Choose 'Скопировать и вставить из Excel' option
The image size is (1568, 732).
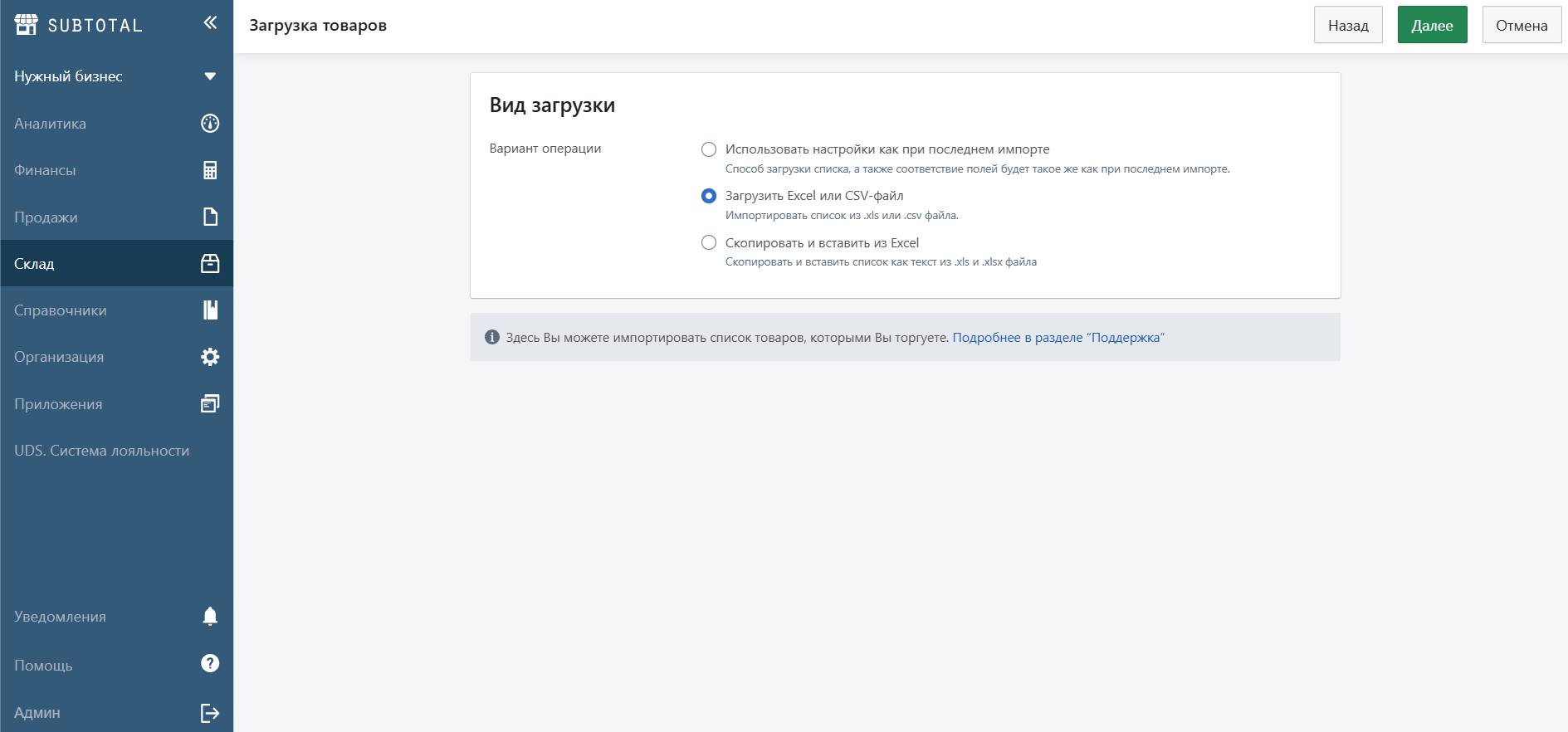tap(709, 242)
